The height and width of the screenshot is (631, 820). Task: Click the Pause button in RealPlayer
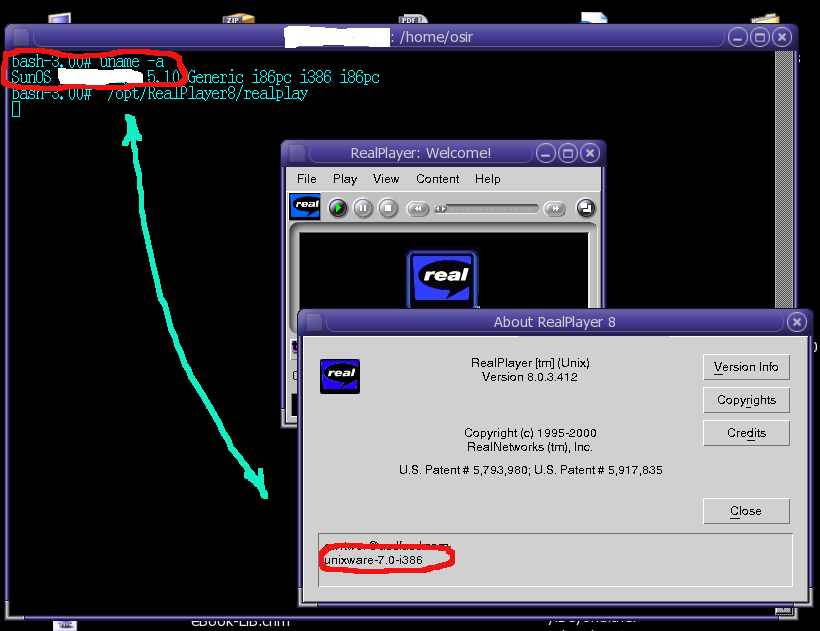(363, 208)
